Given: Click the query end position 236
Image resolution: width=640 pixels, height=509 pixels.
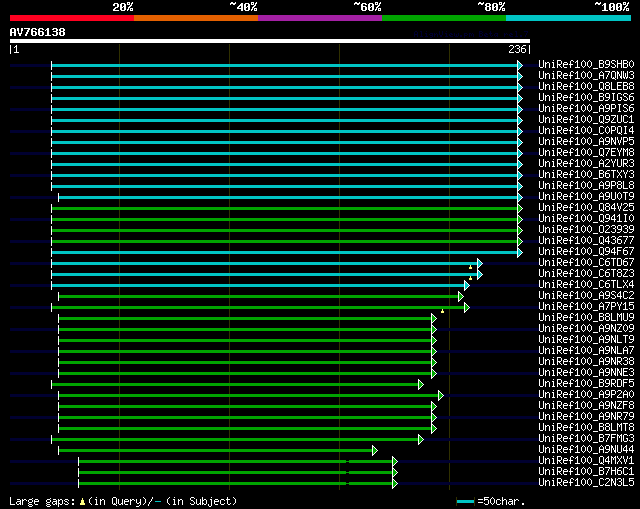Looking at the screenshot, I should pyautogui.click(x=517, y=49).
